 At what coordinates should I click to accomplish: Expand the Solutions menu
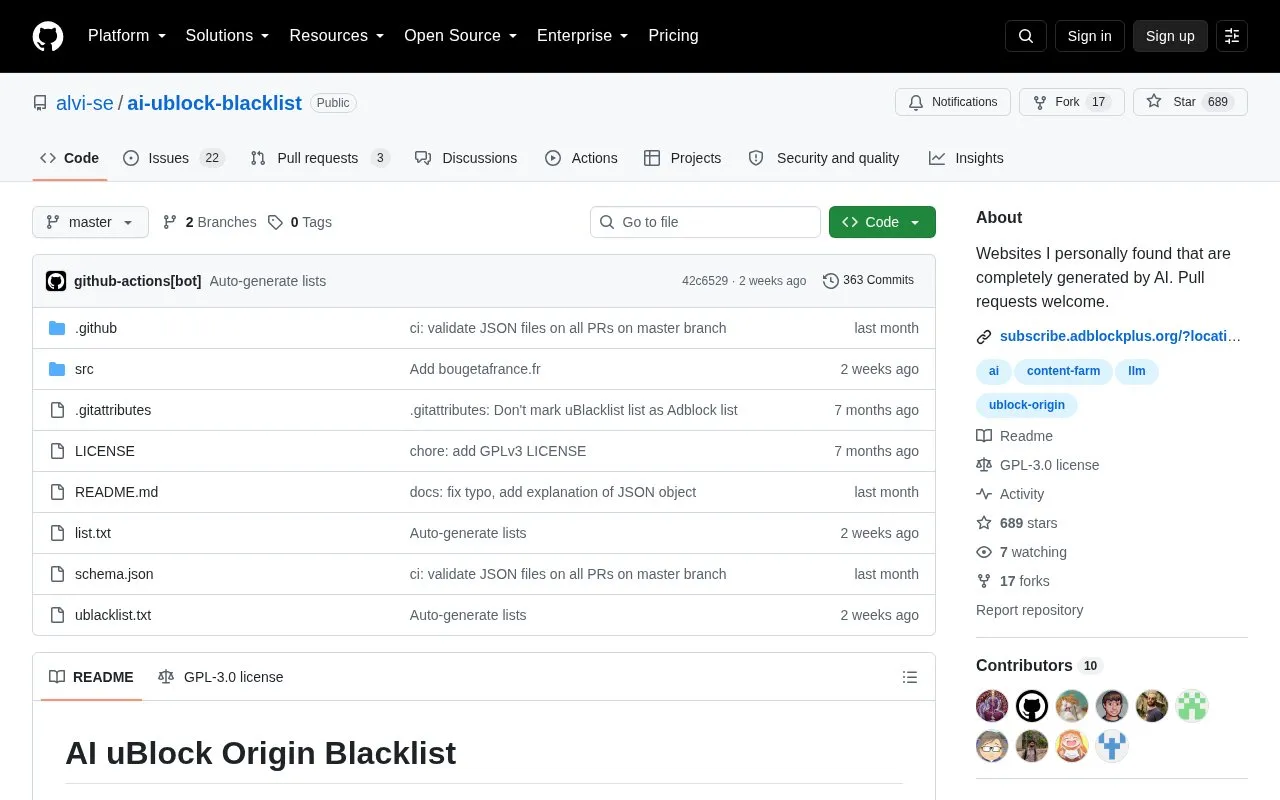228,36
